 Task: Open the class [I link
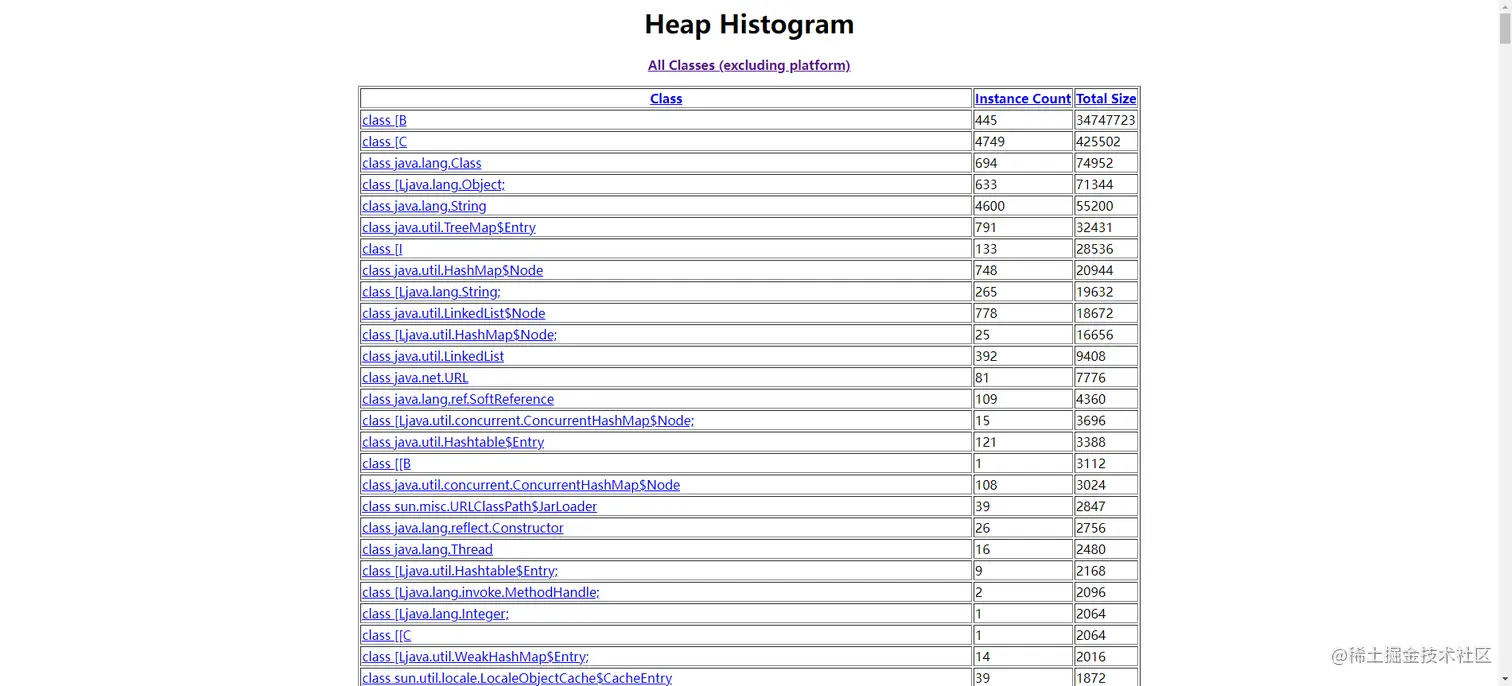[382, 249]
